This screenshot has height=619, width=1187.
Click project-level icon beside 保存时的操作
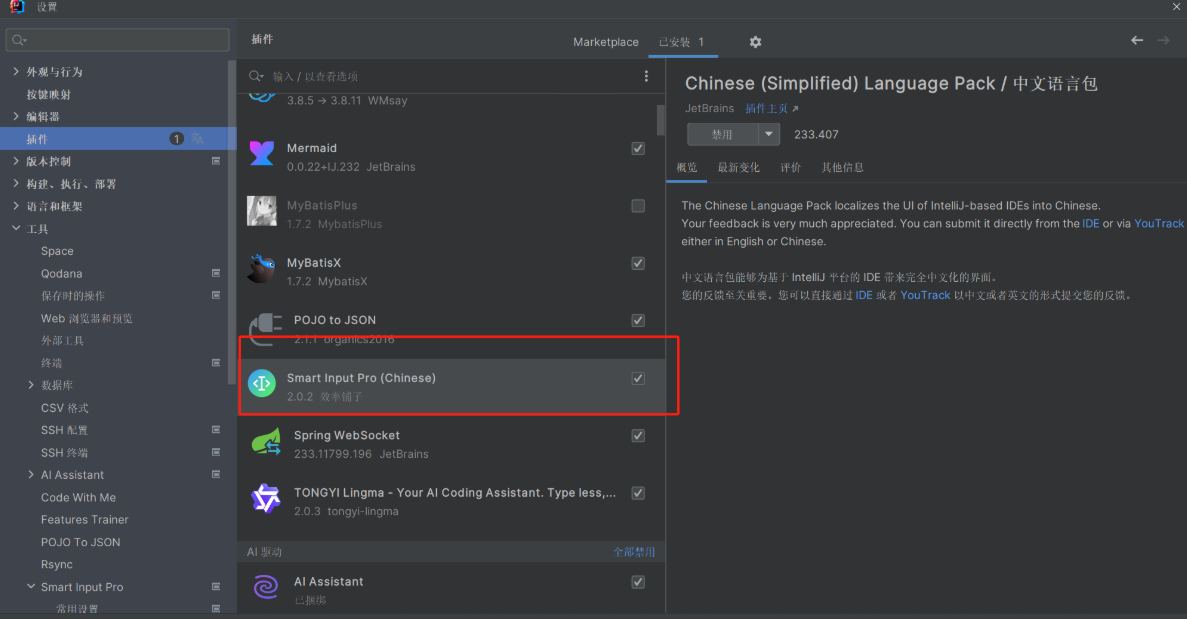[x=216, y=295]
